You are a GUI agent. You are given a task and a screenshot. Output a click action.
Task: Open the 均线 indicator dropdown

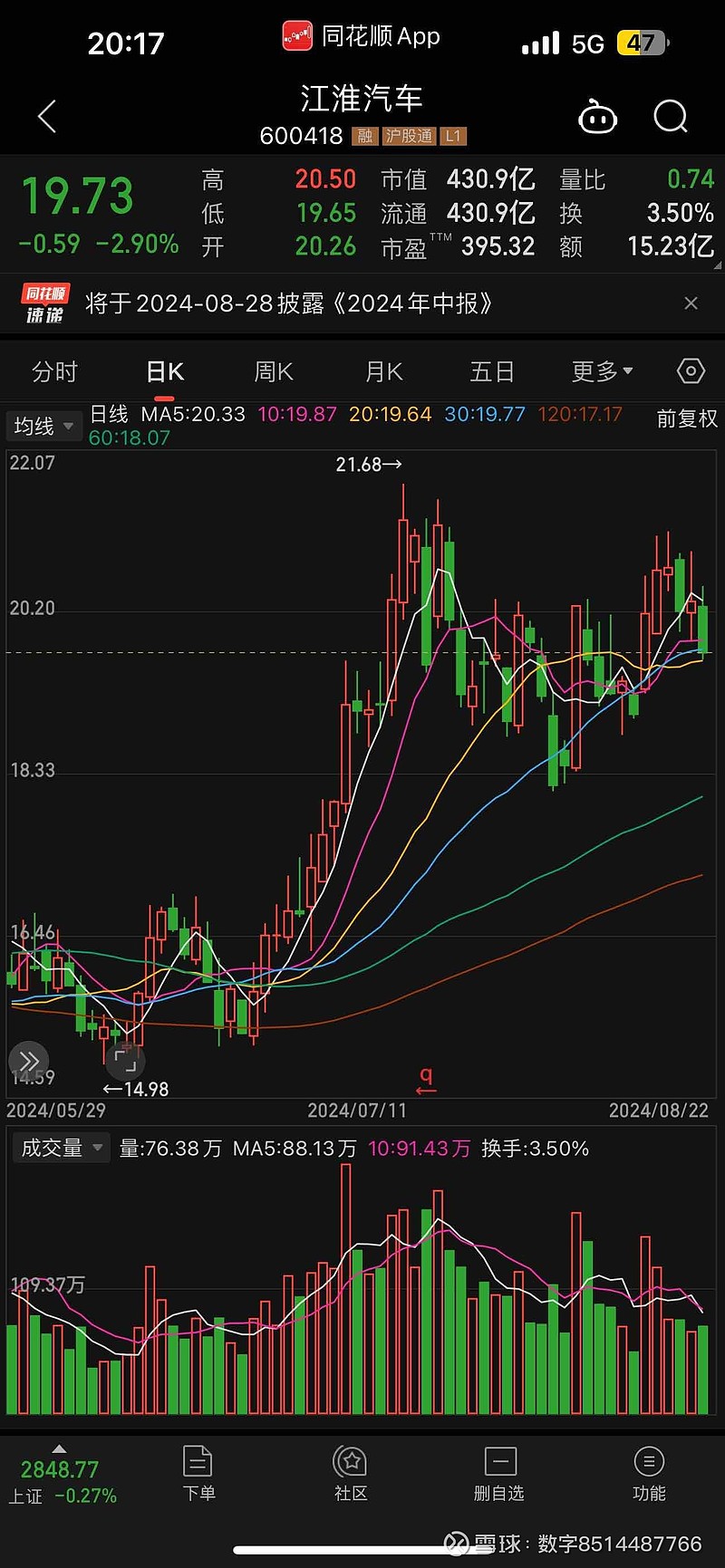click(x=43, y=426)
